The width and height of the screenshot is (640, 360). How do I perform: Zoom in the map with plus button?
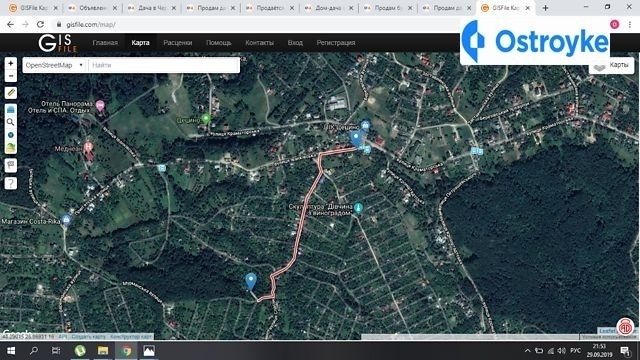pos(11,63)
